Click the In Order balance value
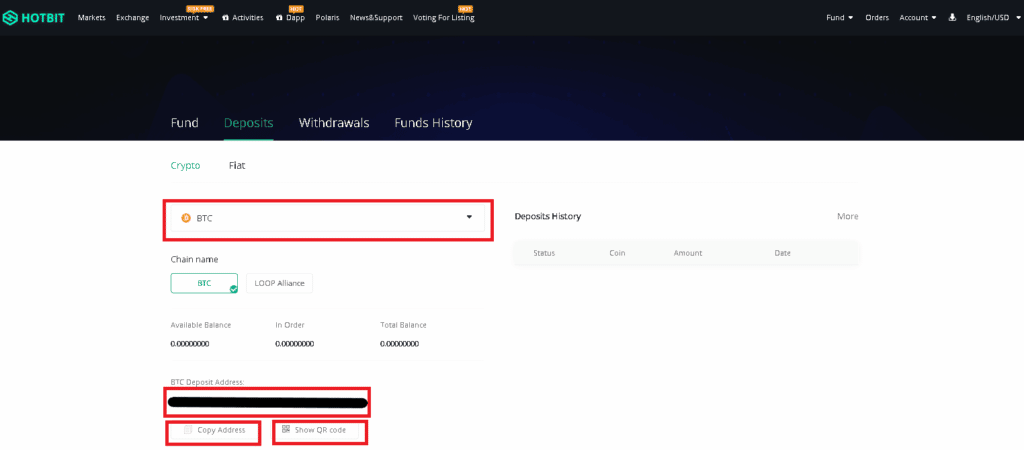 [295, 344]
